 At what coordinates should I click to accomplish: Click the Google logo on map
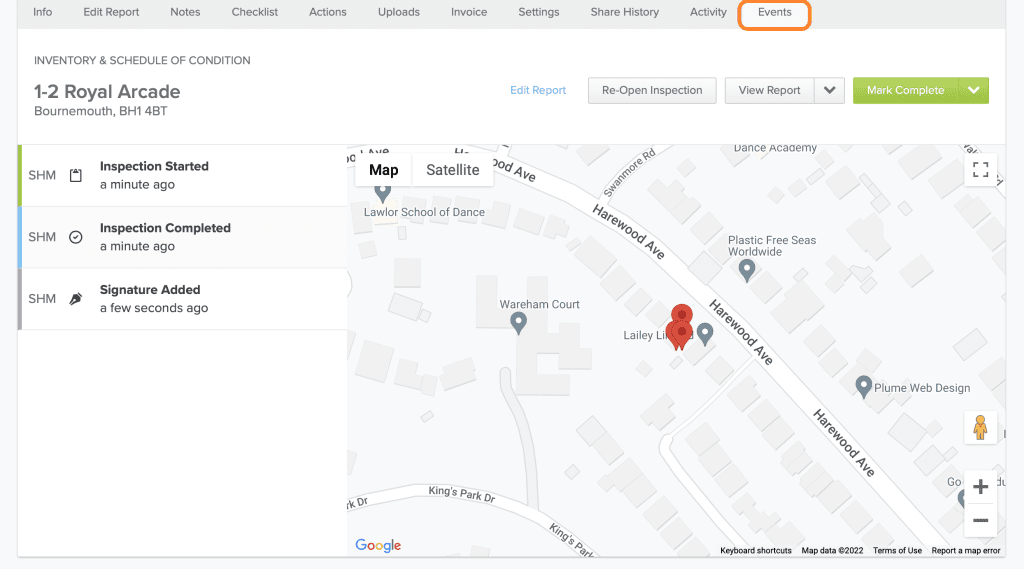pyautogui.click(x=378, y=545)
